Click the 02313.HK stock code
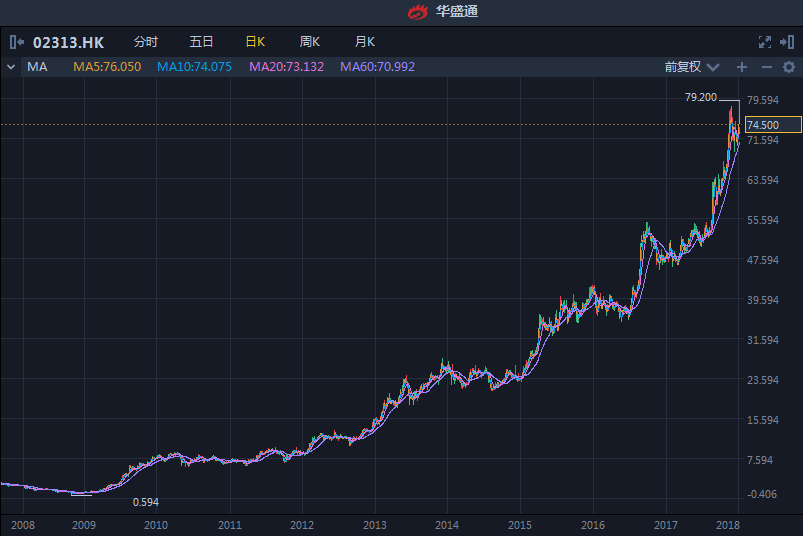Screen dimensions: 803x536 point(68,42)
